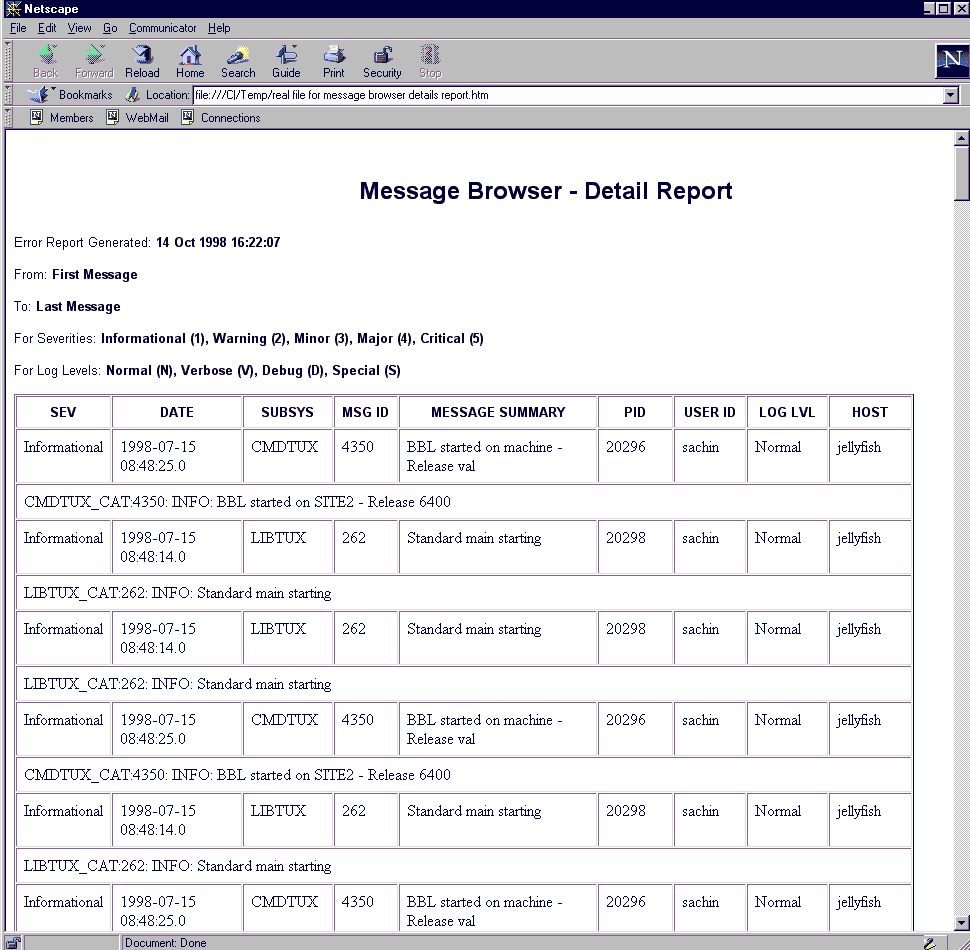Viewport: 970px width, 950px height.
Task: Click the PID column header
Action: coord(635,413)
